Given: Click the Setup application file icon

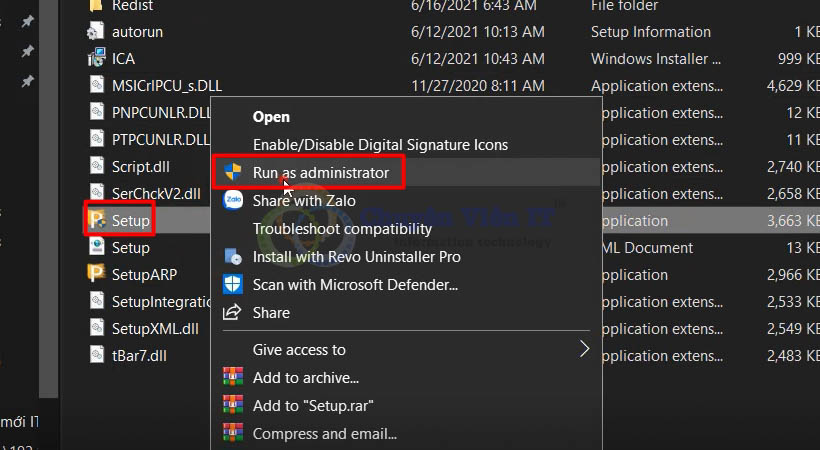Looking at the screenshot, I should 96,220.
